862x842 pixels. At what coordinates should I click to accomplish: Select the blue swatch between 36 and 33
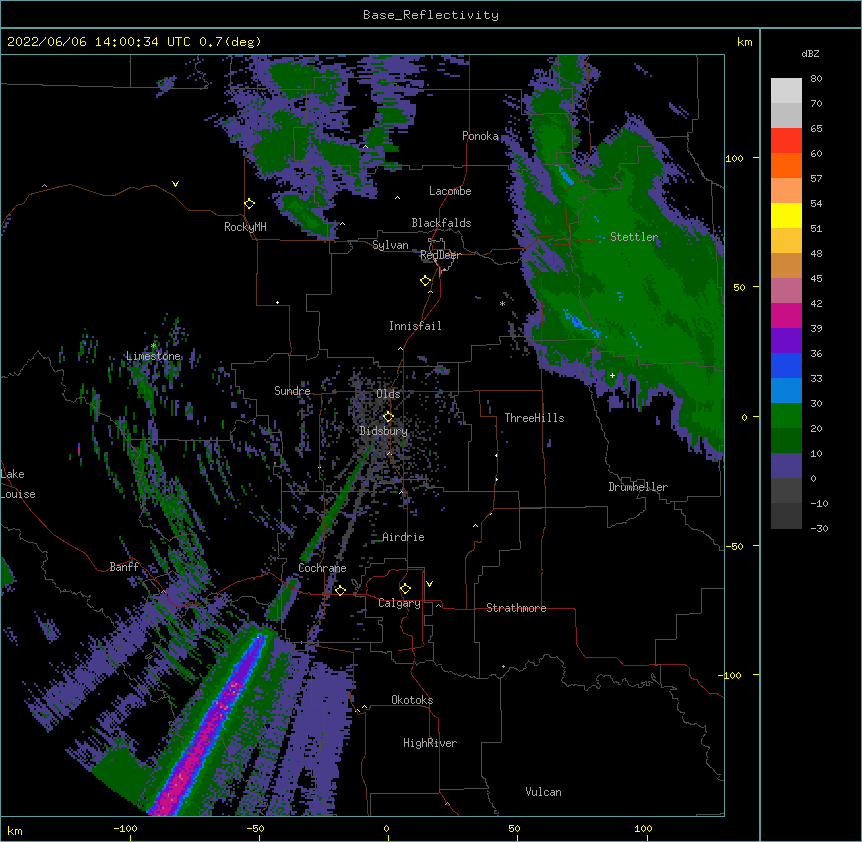coord(786,365)
